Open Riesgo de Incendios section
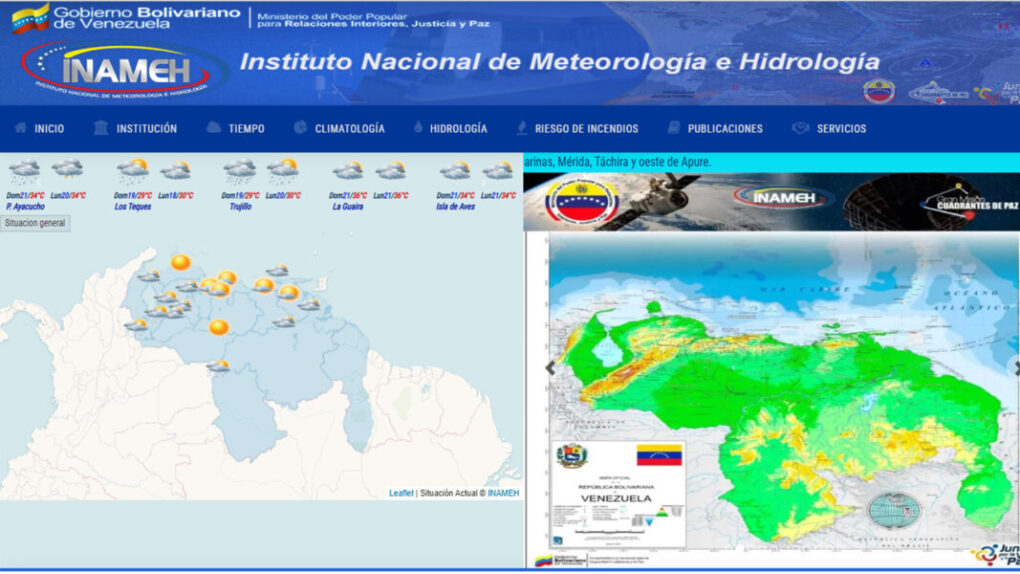1020x574 pixels. (x=577, y=128)
